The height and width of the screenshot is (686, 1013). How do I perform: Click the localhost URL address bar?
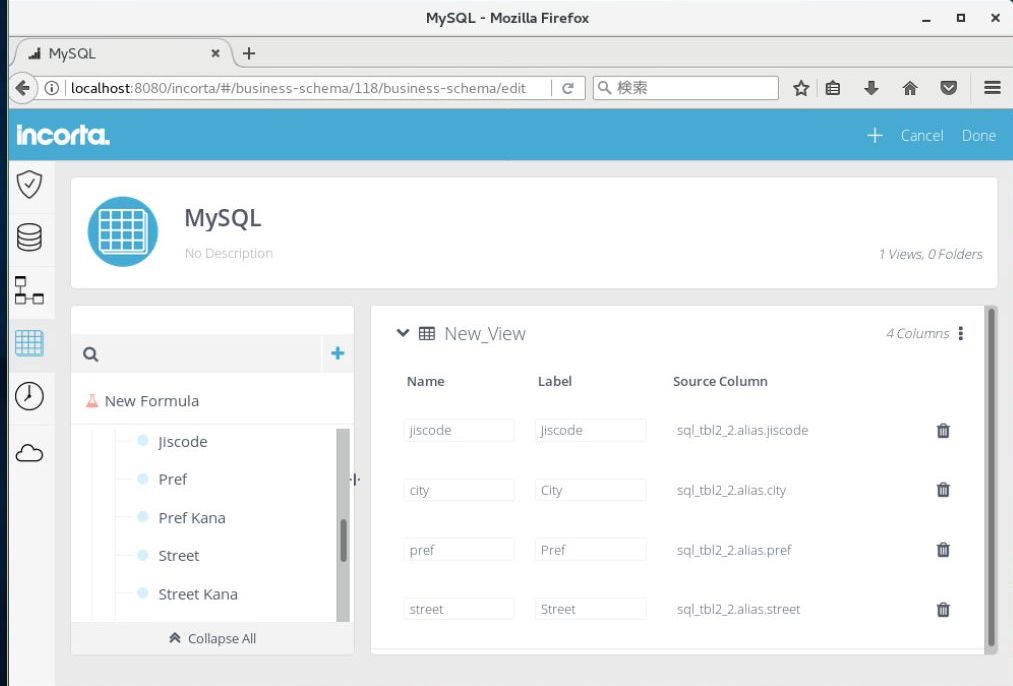(x=297, y=88)
